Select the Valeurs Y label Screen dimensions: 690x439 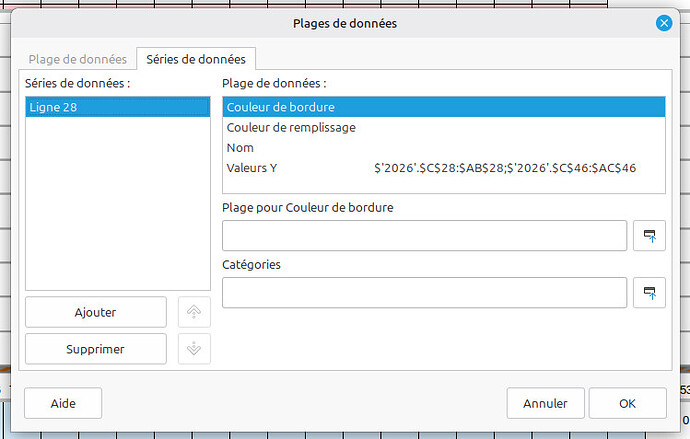coord(252,168)
